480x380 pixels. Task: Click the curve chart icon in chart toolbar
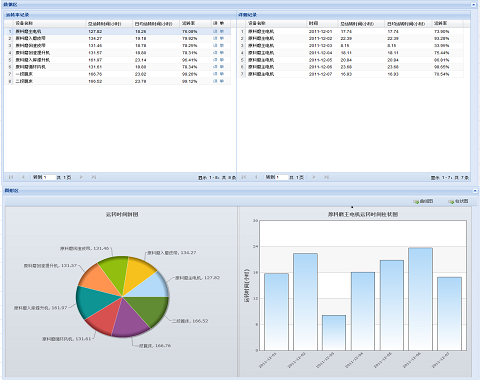(416, 202)
